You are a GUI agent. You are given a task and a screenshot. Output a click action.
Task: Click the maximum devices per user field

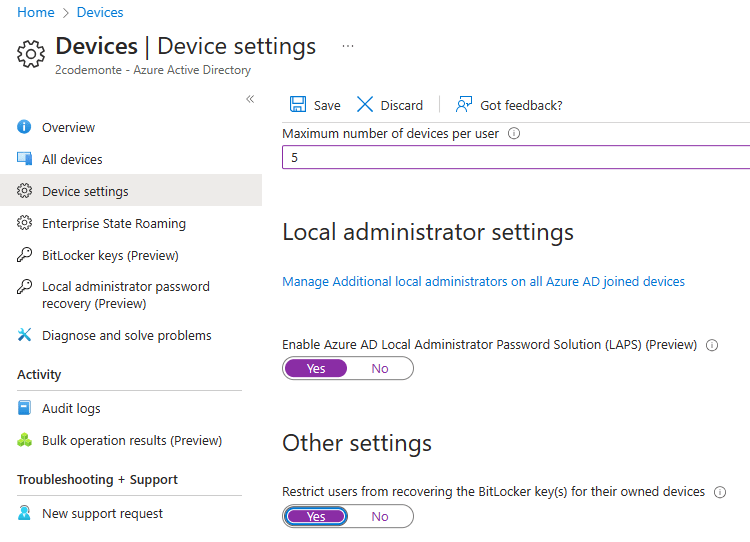coord(515,158)
